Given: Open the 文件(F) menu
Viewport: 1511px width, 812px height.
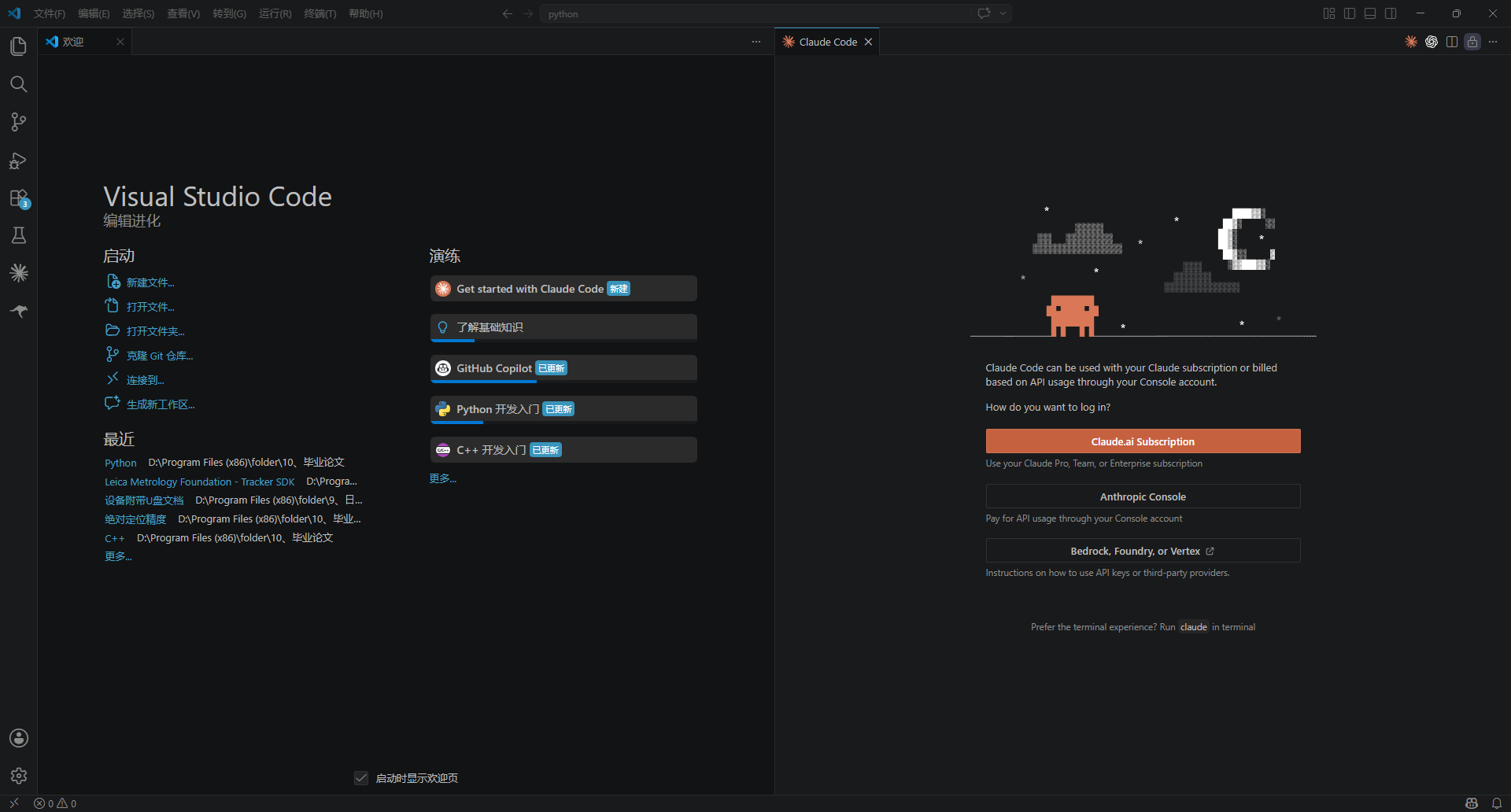Looking at the screenshot, I should (50, 13).
